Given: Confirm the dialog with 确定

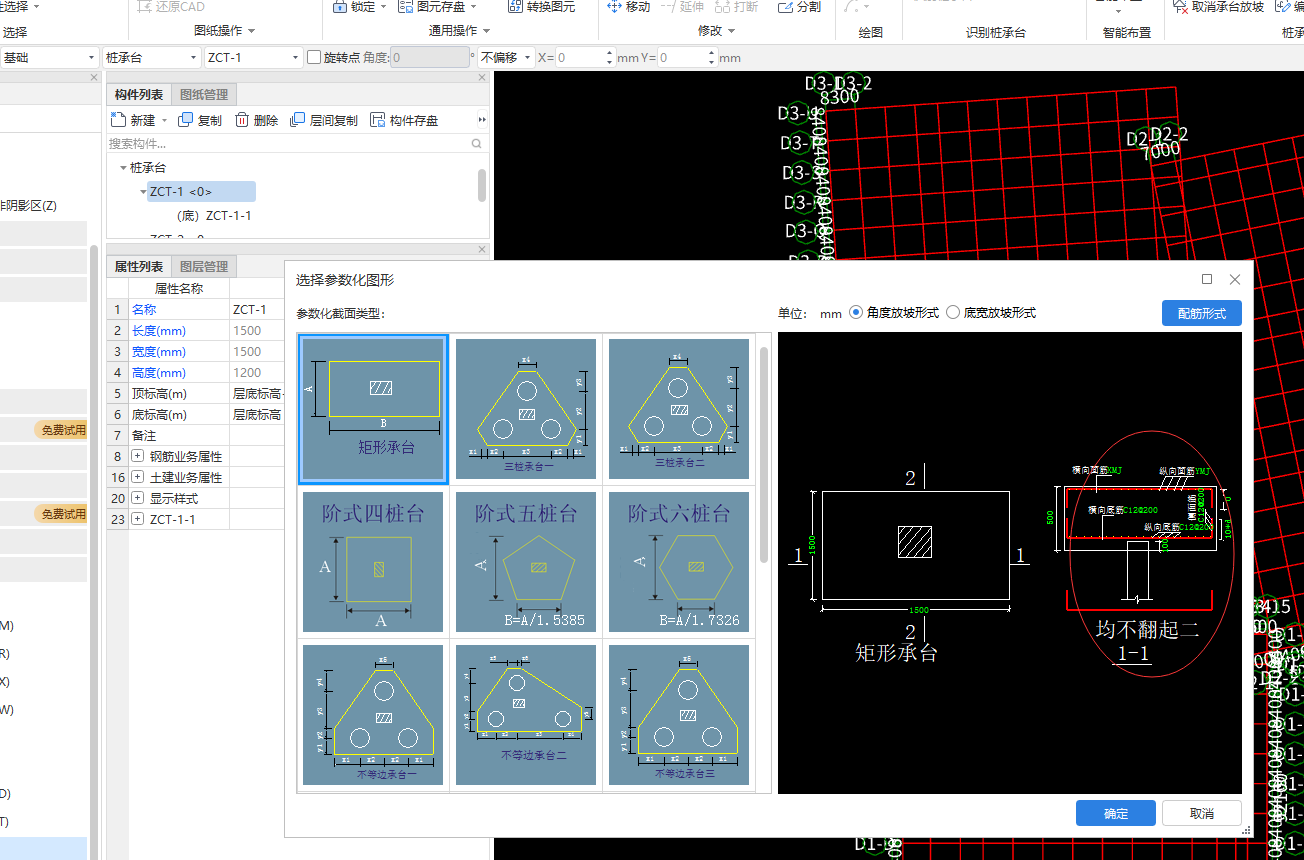Looking at the screenshot, I should pos(1116,813).
